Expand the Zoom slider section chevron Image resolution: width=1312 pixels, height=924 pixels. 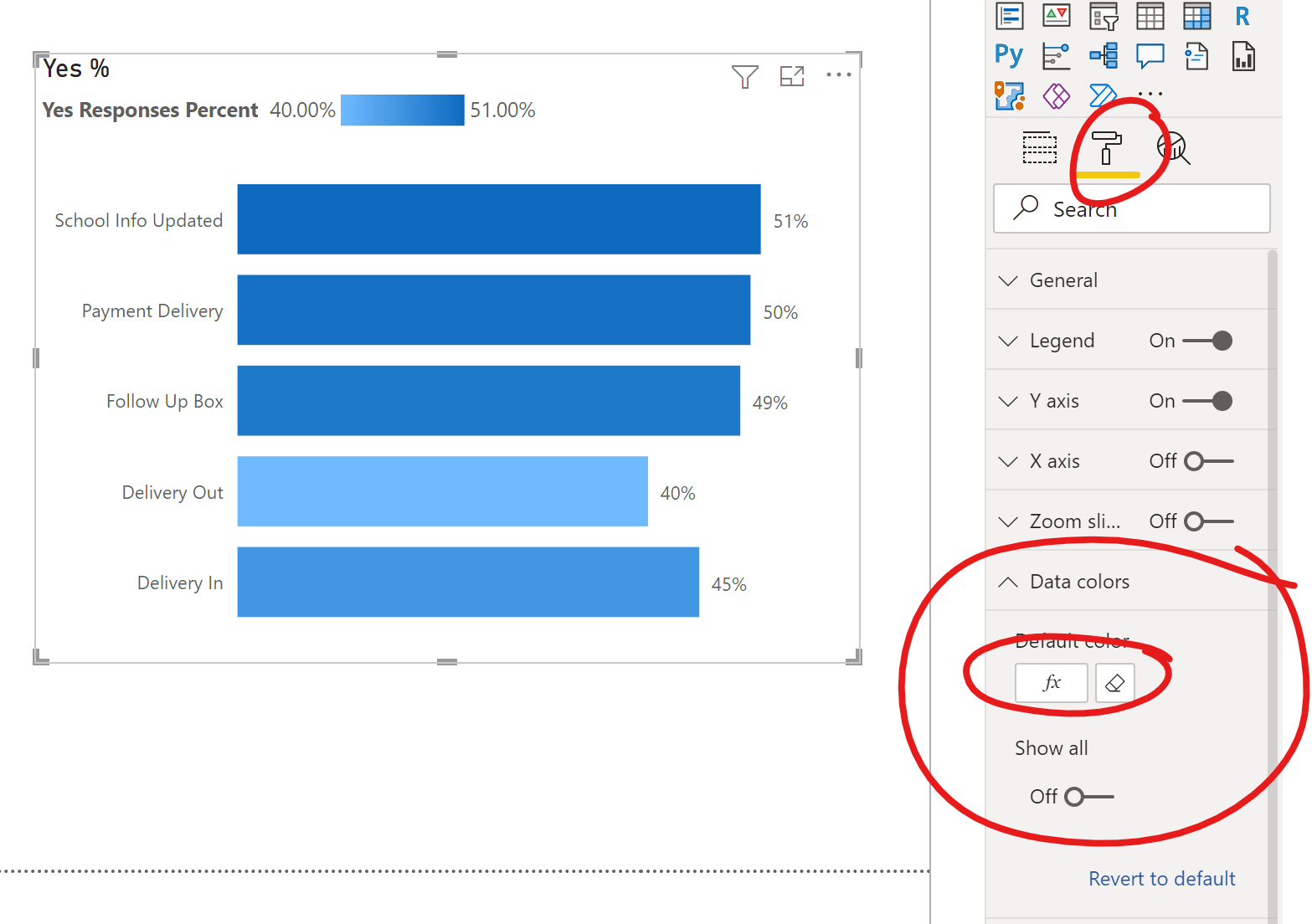point(1008,521)
